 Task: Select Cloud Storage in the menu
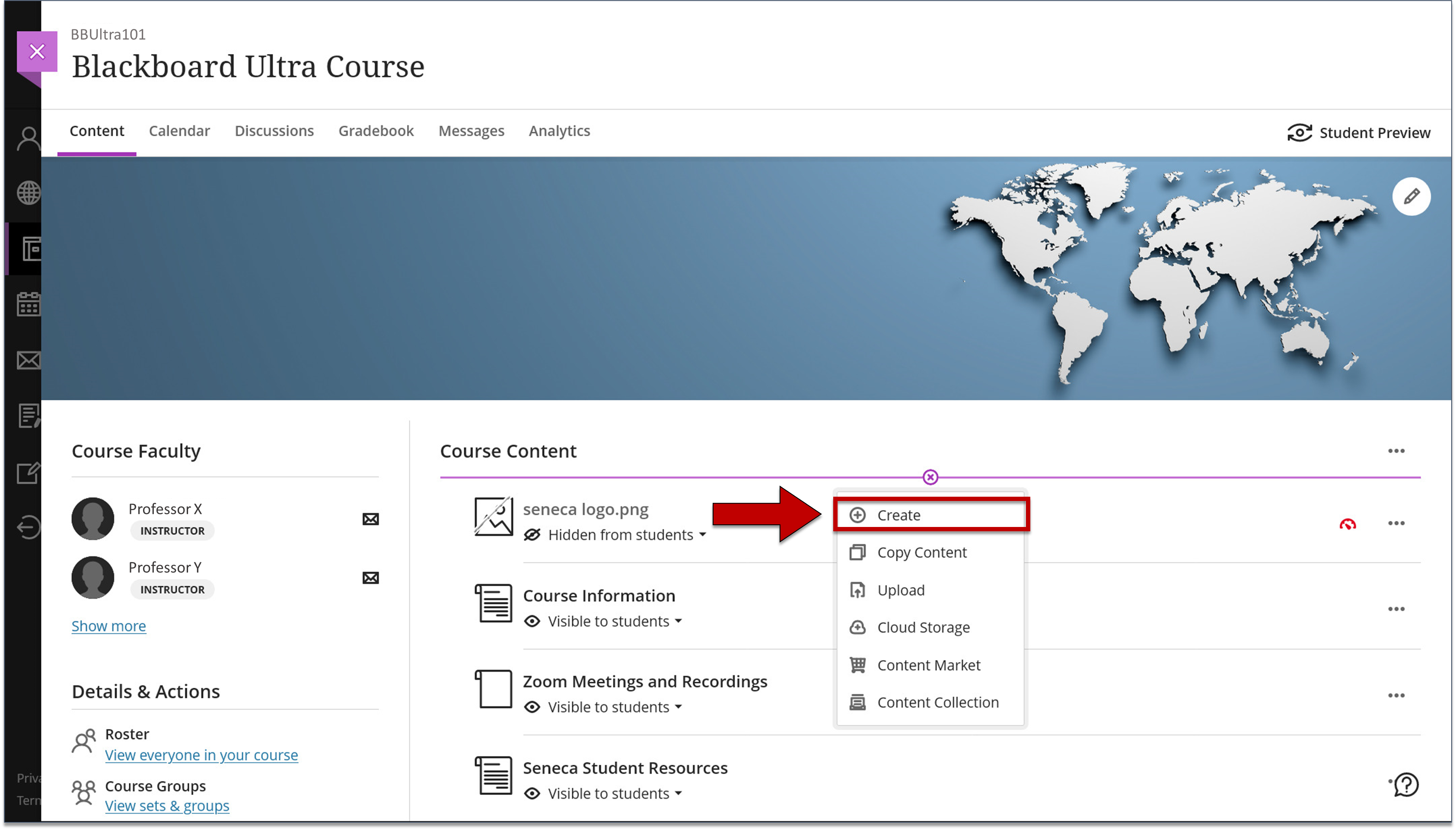point(930,627)
